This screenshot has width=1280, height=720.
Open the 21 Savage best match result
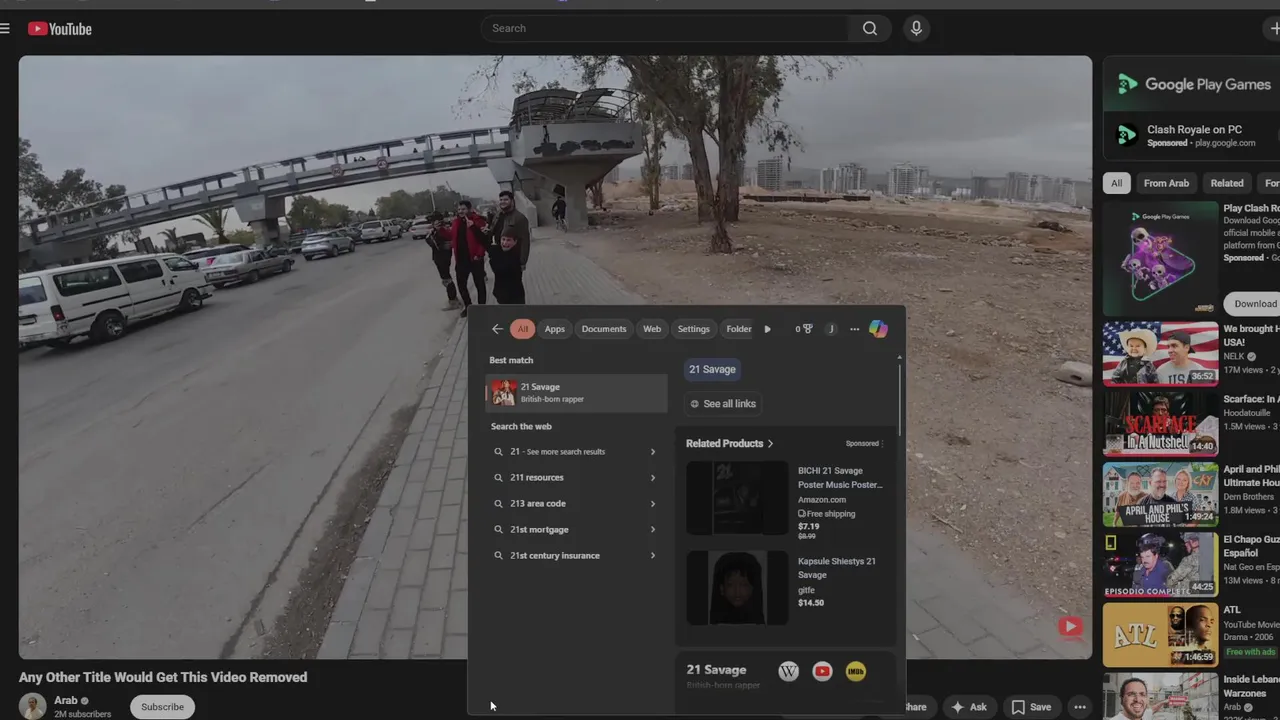577,393
